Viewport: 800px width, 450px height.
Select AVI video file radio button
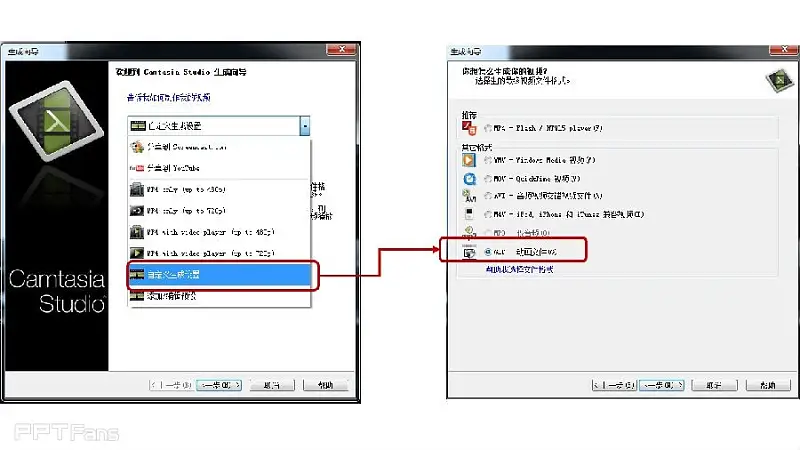point(488,195)
